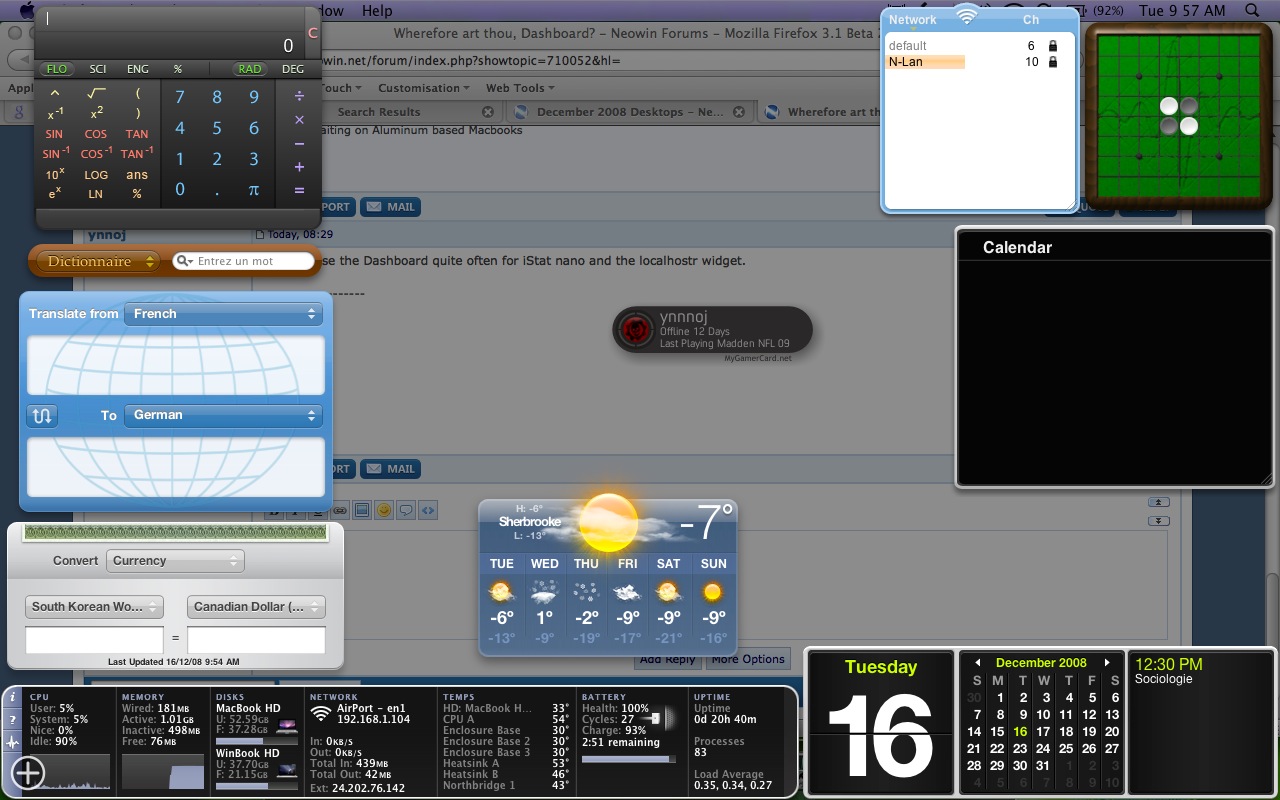Click the French source text area in Translation
This screenshot has height=800, width=1280.
(176, 365)
